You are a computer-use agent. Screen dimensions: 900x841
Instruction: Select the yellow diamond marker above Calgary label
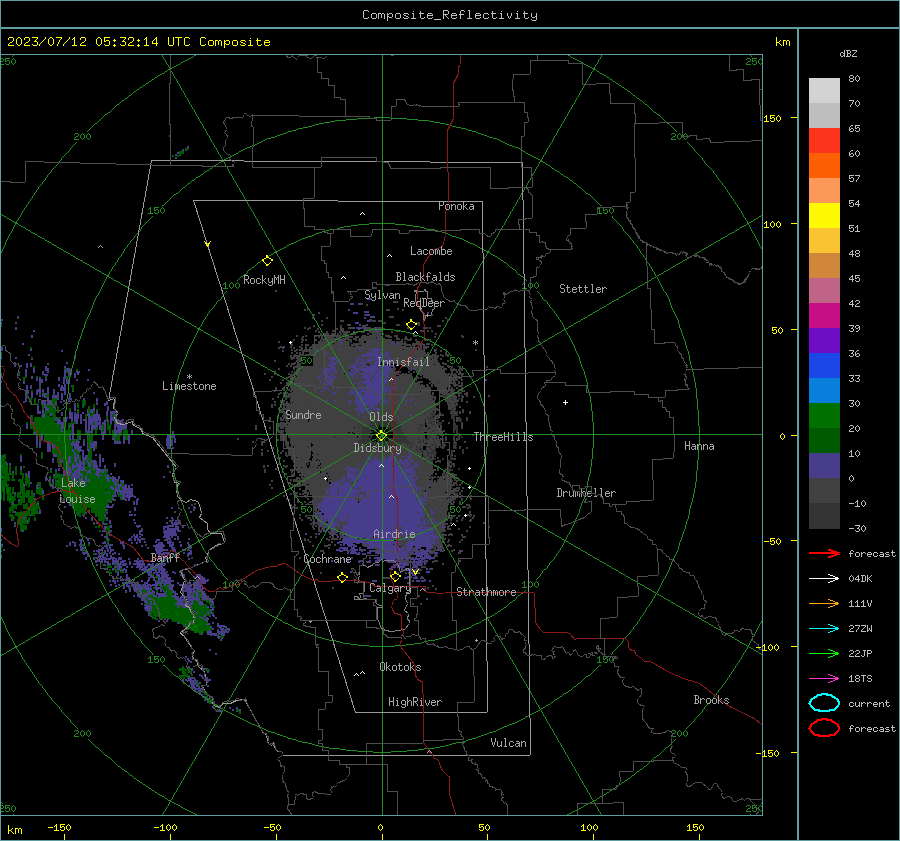click(395, 576)
